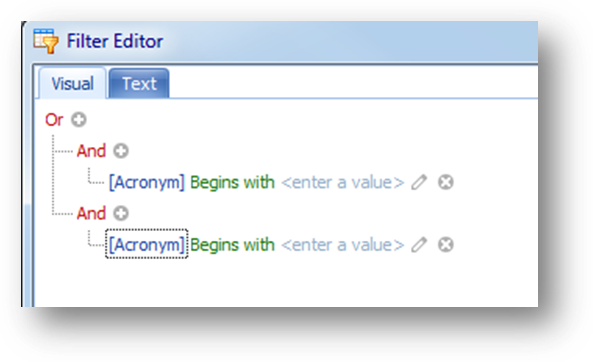Click the second condition's enter a value box

[343, 245]
